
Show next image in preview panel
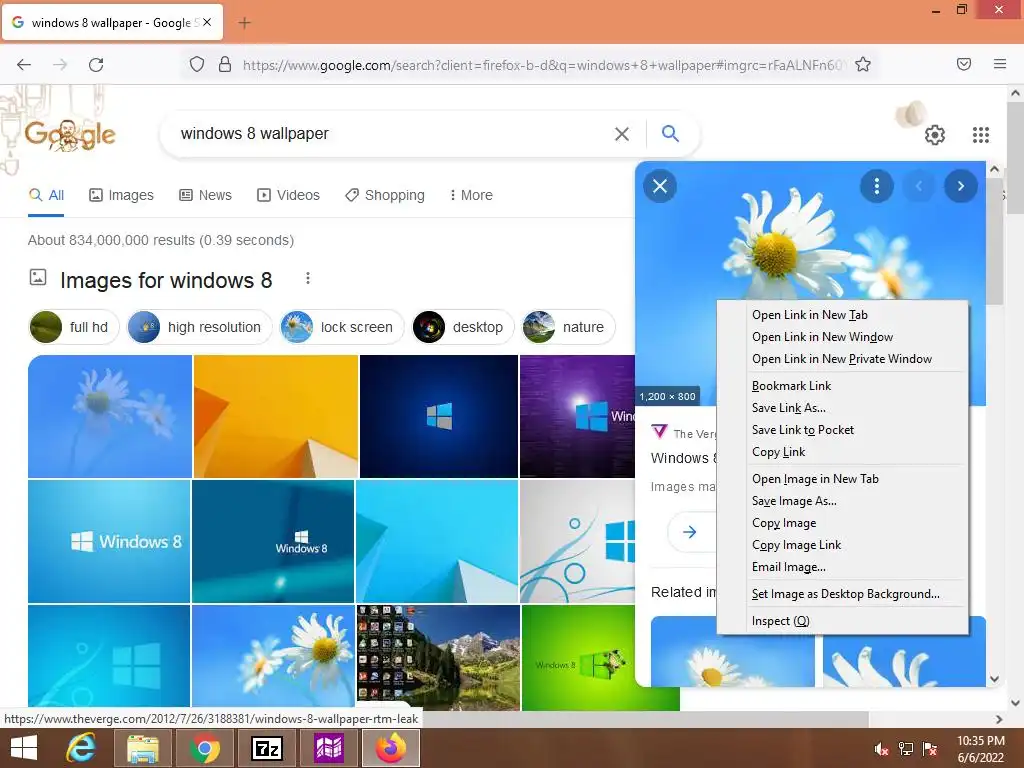pyautogui.click(x=961, y=186)
